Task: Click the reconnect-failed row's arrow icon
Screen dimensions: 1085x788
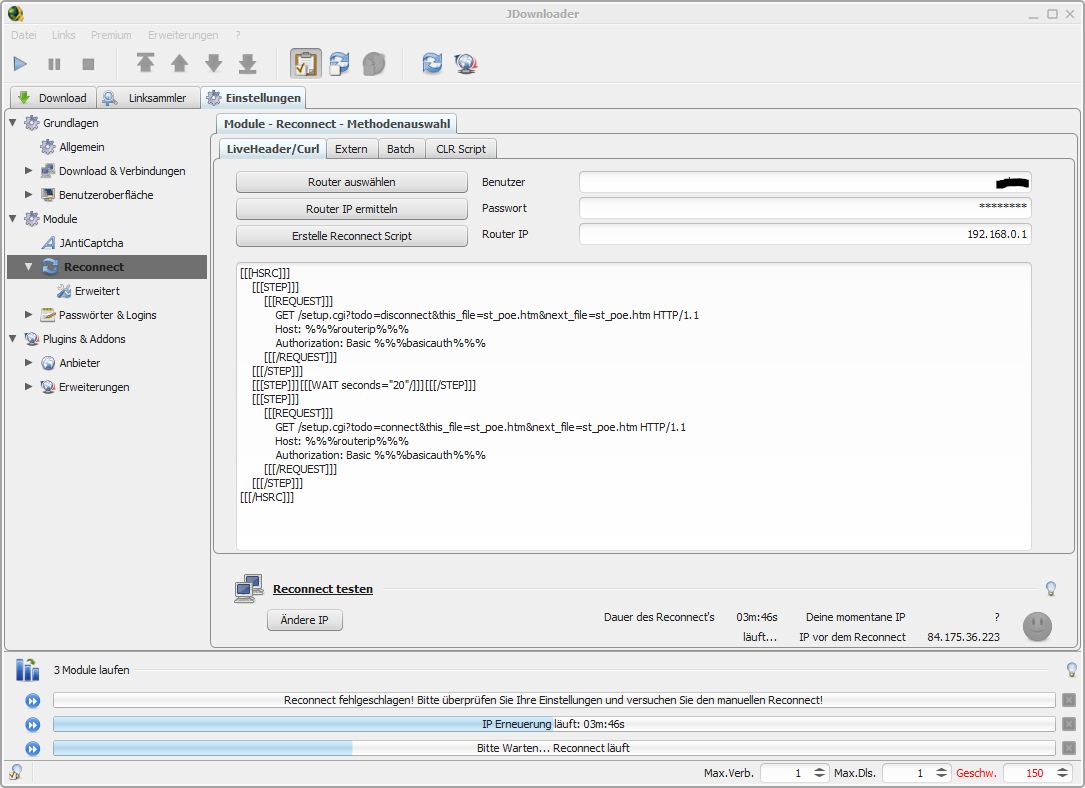Action: 33,701
